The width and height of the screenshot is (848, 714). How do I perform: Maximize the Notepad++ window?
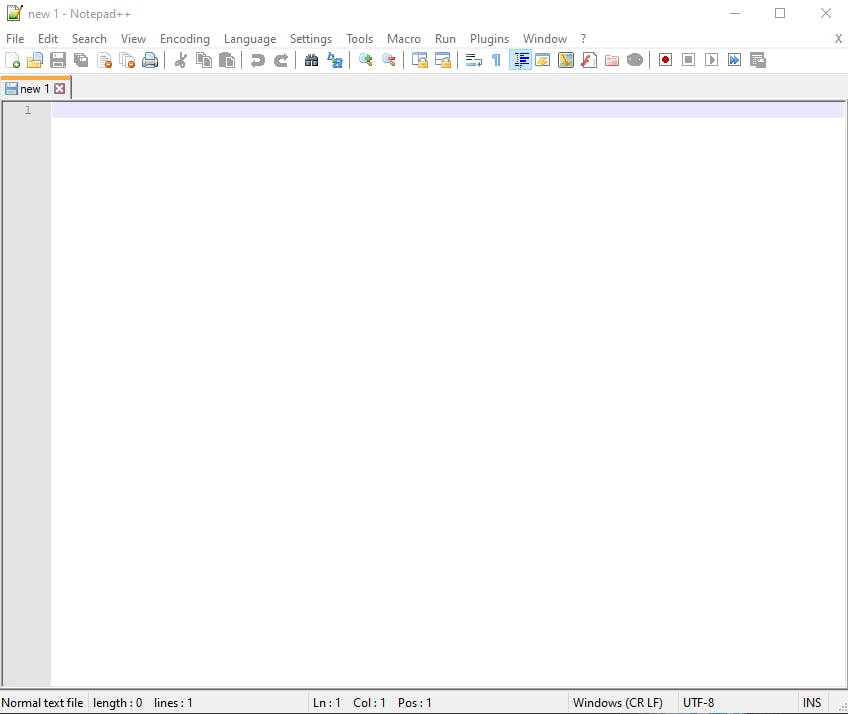point(780,13)
